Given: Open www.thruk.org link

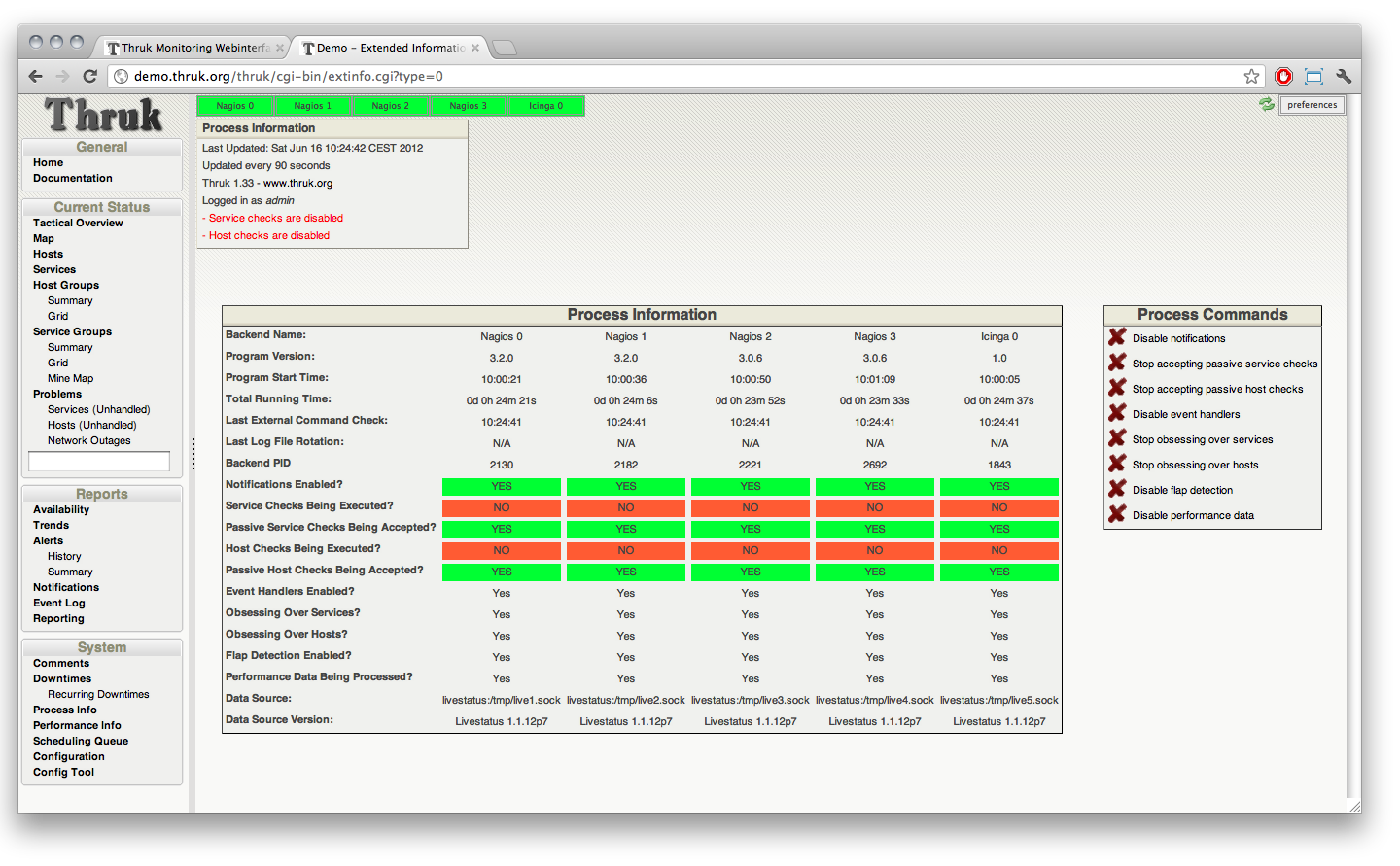Looking at the screenshot, I should [x=297, y=183].
